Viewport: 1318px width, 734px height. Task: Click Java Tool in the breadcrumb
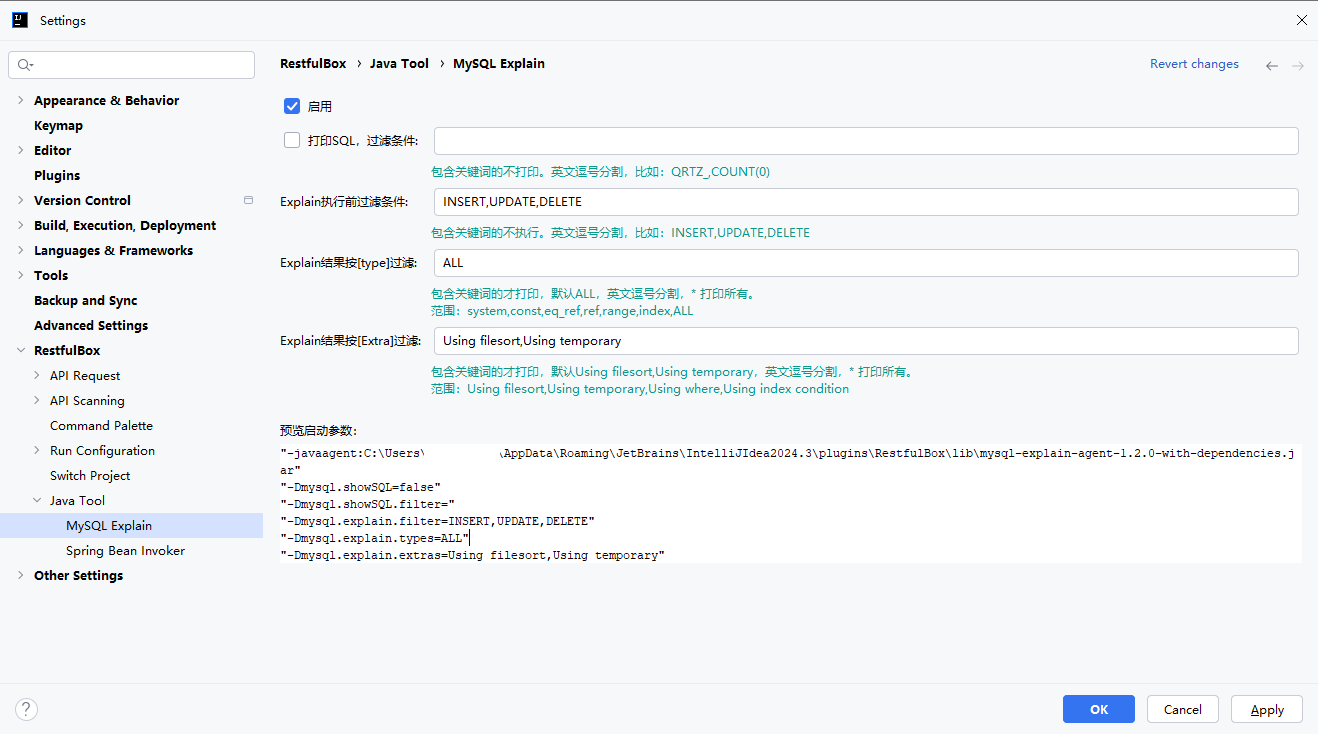(399, 63)
